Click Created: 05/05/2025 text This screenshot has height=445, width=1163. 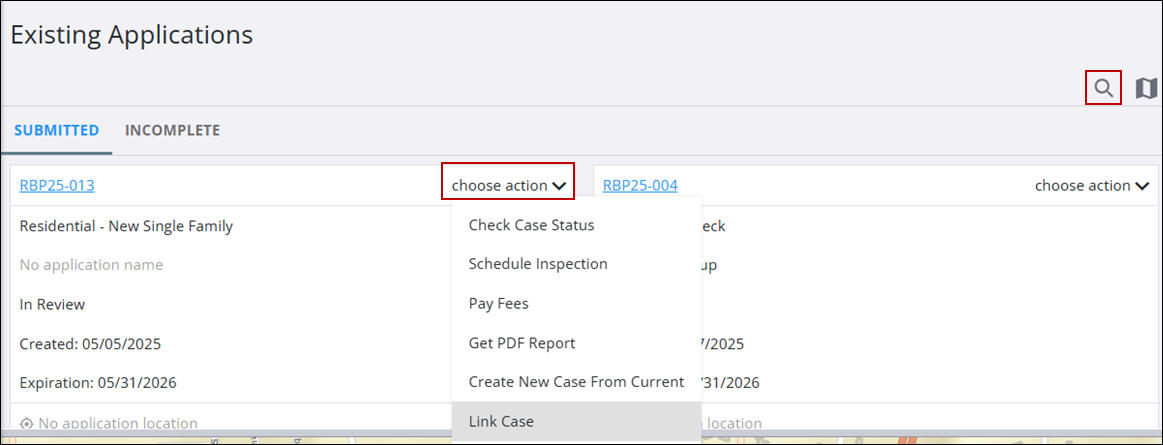tap(90, 344)
